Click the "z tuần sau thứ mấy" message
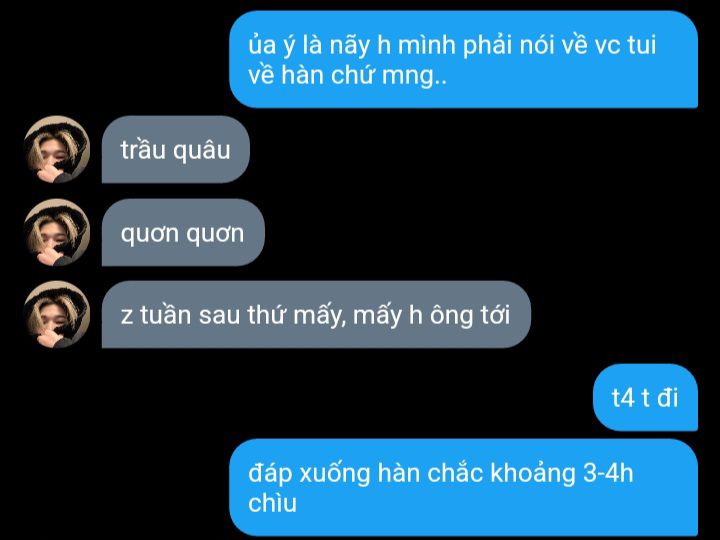This screenshot has width=720, height=540. coord(316,315)
